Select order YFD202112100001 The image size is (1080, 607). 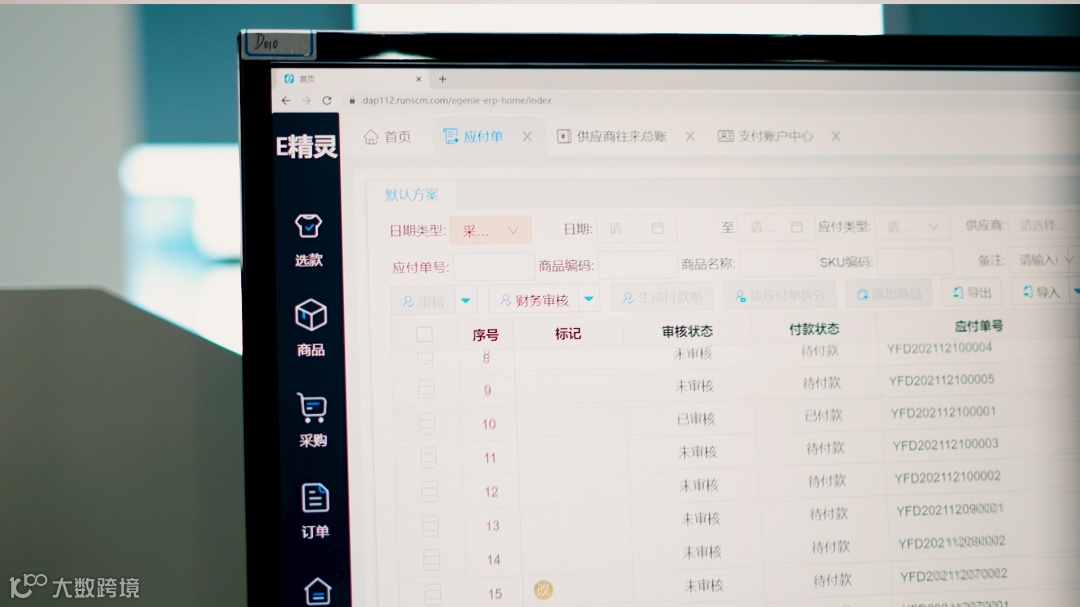point(943,412)
